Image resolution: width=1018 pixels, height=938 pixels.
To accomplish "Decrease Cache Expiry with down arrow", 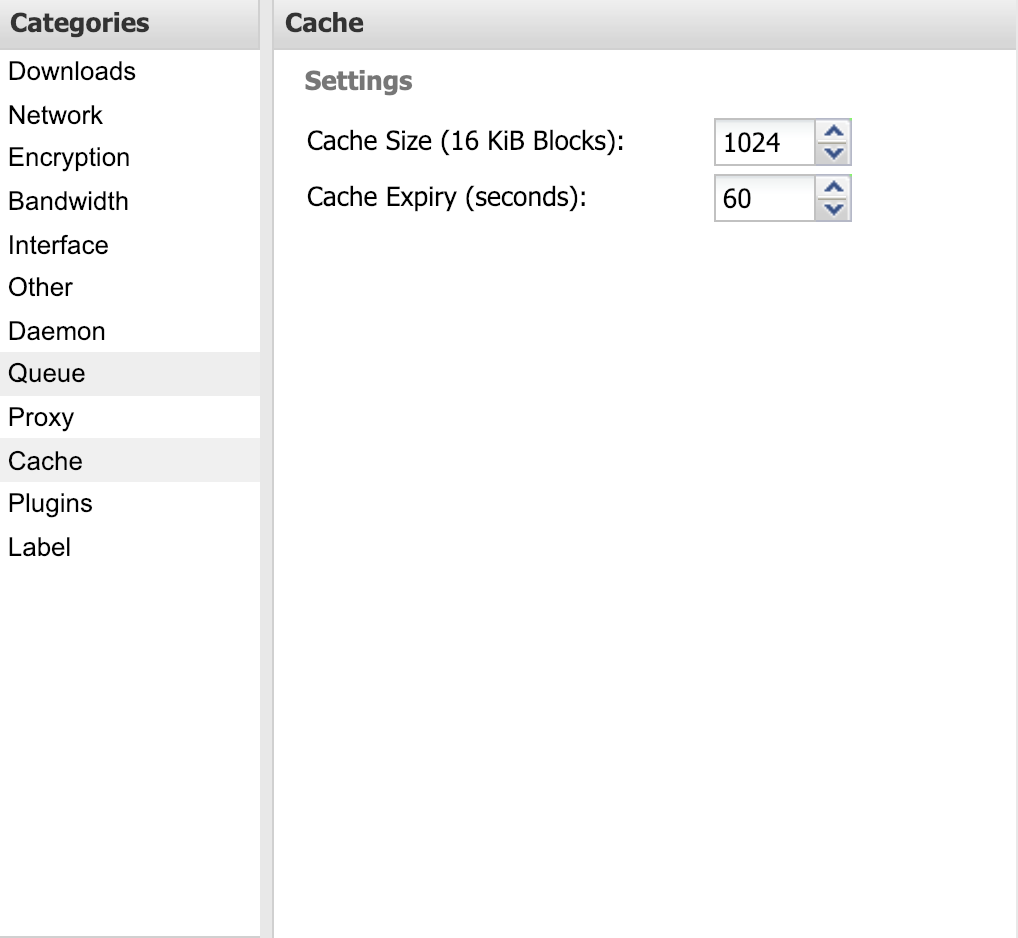I will (833, 209).
